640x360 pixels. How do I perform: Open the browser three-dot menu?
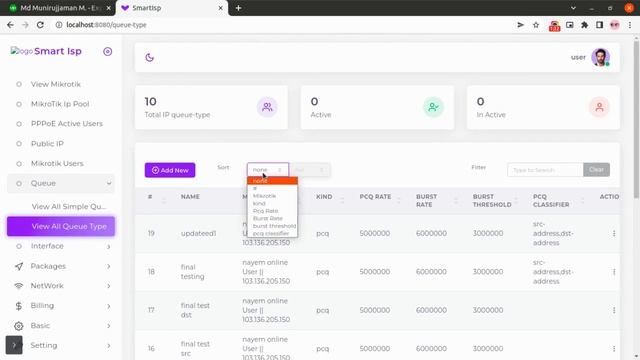[630, 25]
